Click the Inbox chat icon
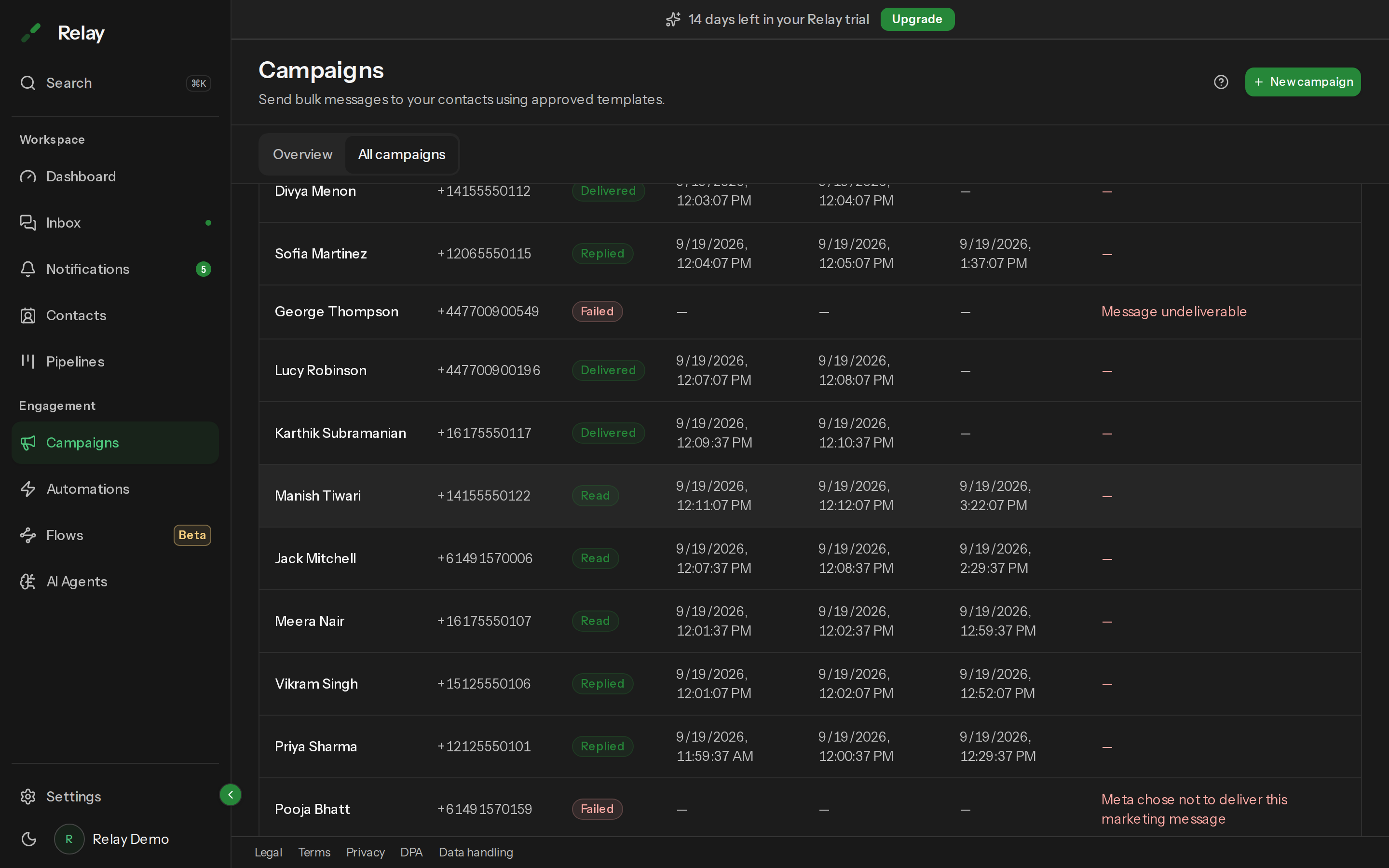The width and height of the screenshot is (1389, 868). [x=27, y=222]
